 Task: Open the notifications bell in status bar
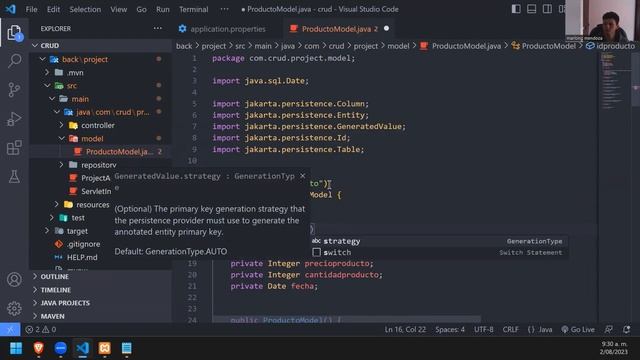click(x=627, y=329)
